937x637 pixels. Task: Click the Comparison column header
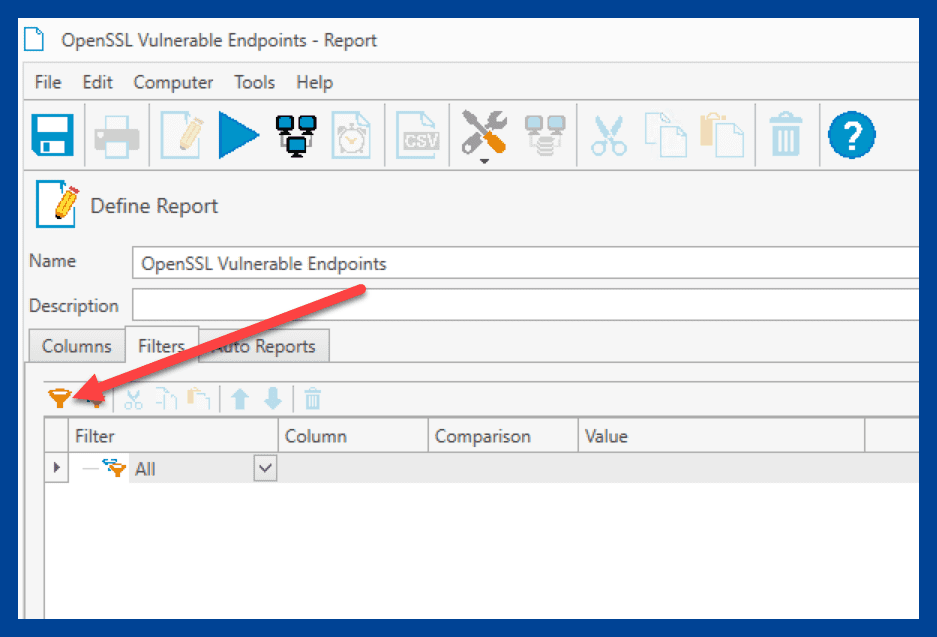pos(503,436)
